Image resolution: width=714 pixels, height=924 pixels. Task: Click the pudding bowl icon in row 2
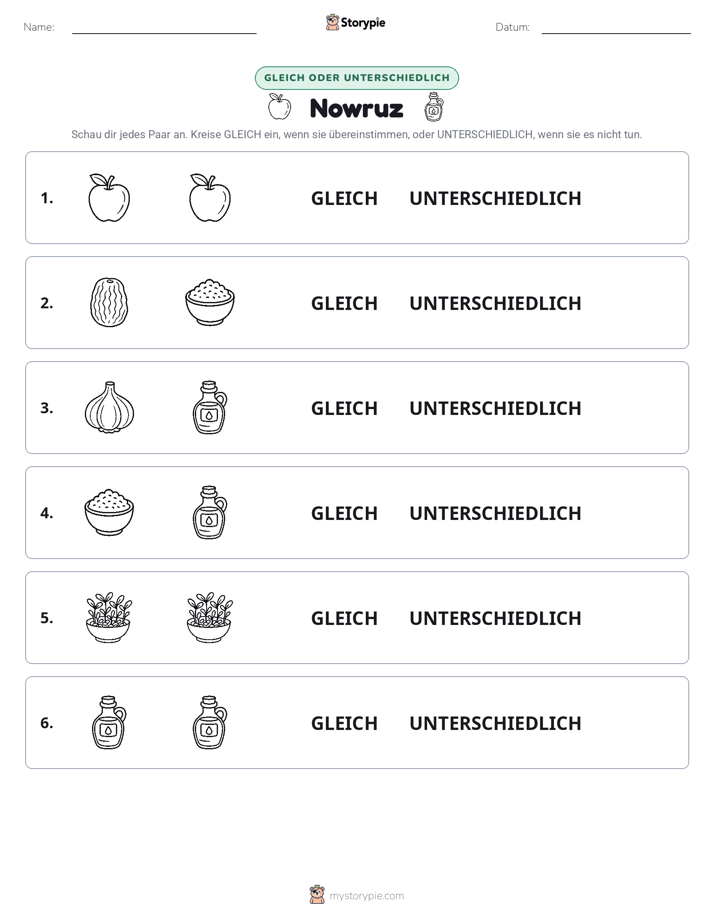pyautogui.click(x=210, y=302)
